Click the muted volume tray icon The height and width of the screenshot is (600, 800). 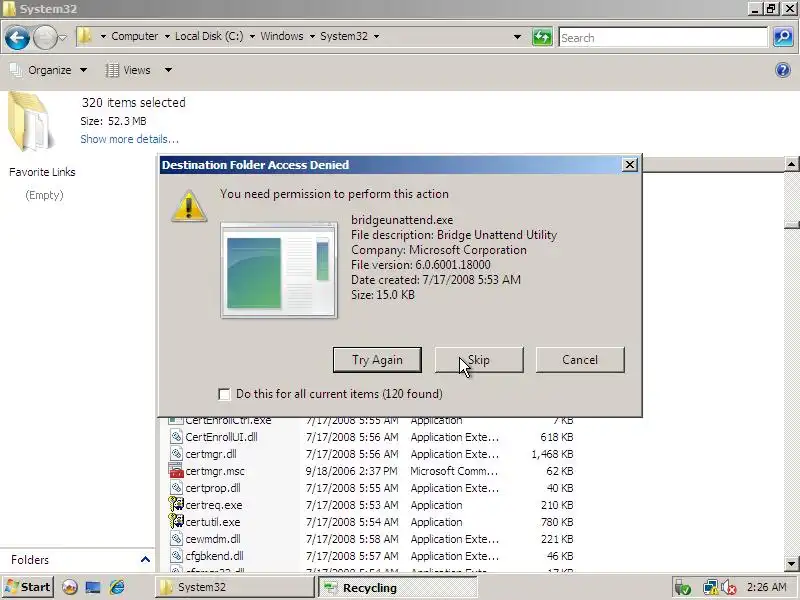pos(728,588)
